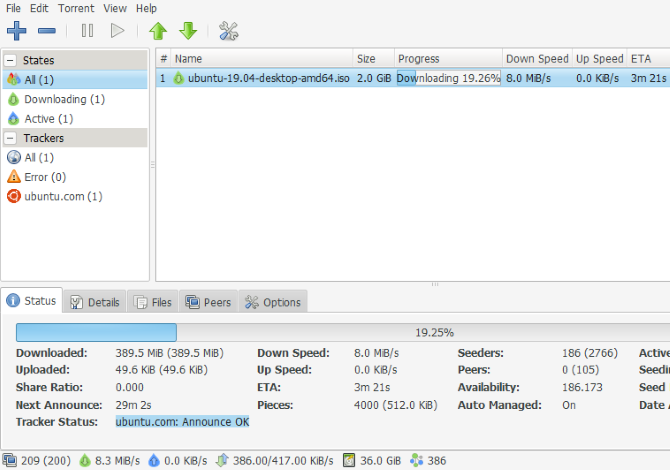Move torrent up in queue

[x=158, y=31]
